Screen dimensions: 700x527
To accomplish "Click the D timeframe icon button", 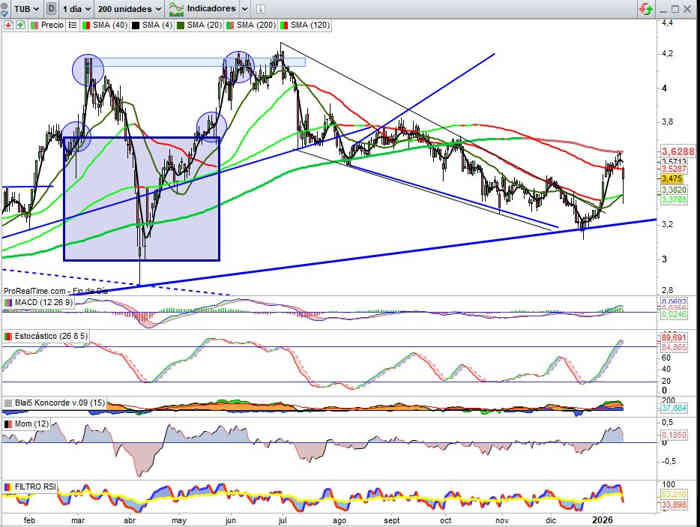I will click(50, 8).
